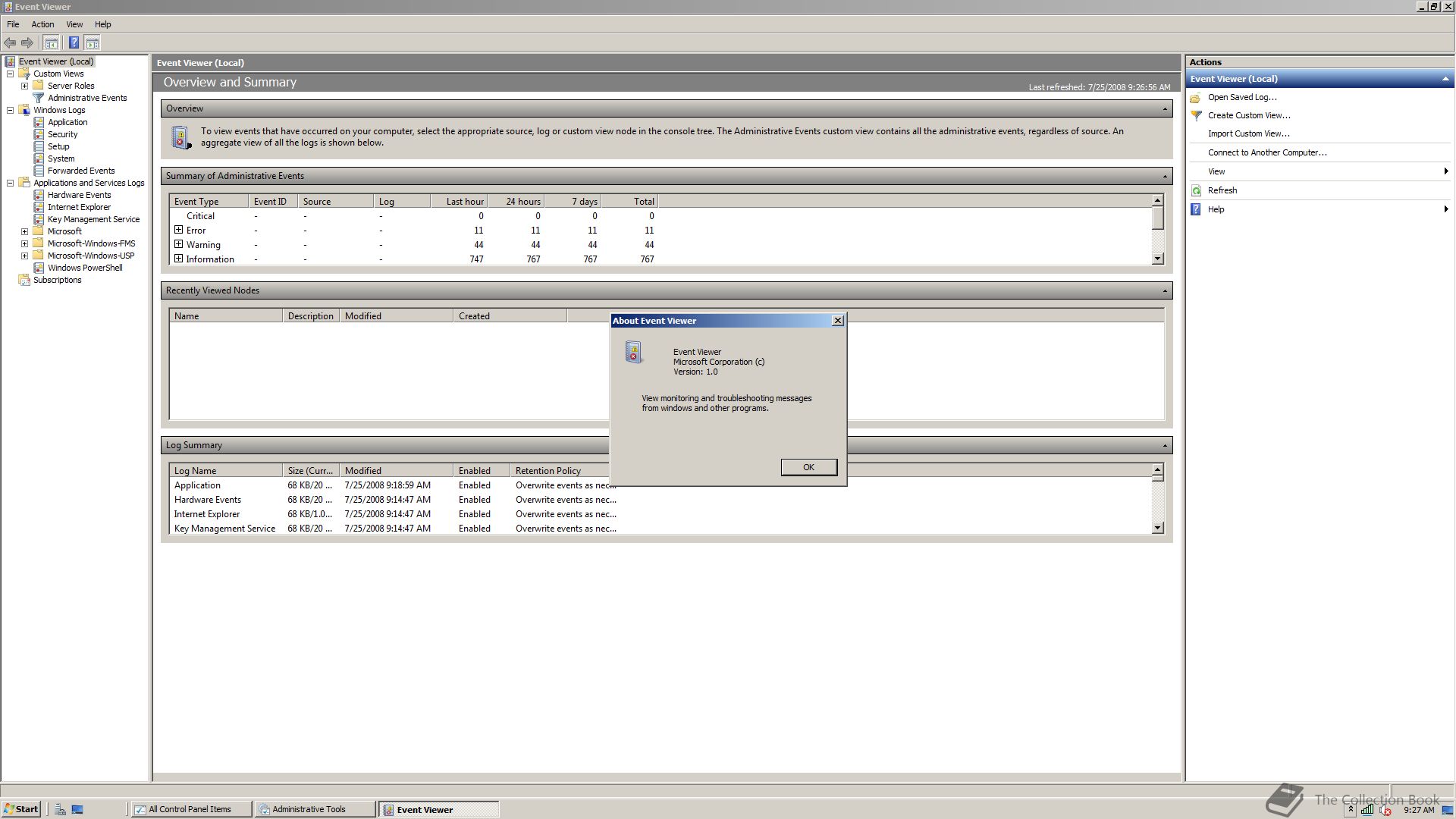Open the Help menu in menu bar
Screen dimensions: 1456x819
tap(102, 24)
